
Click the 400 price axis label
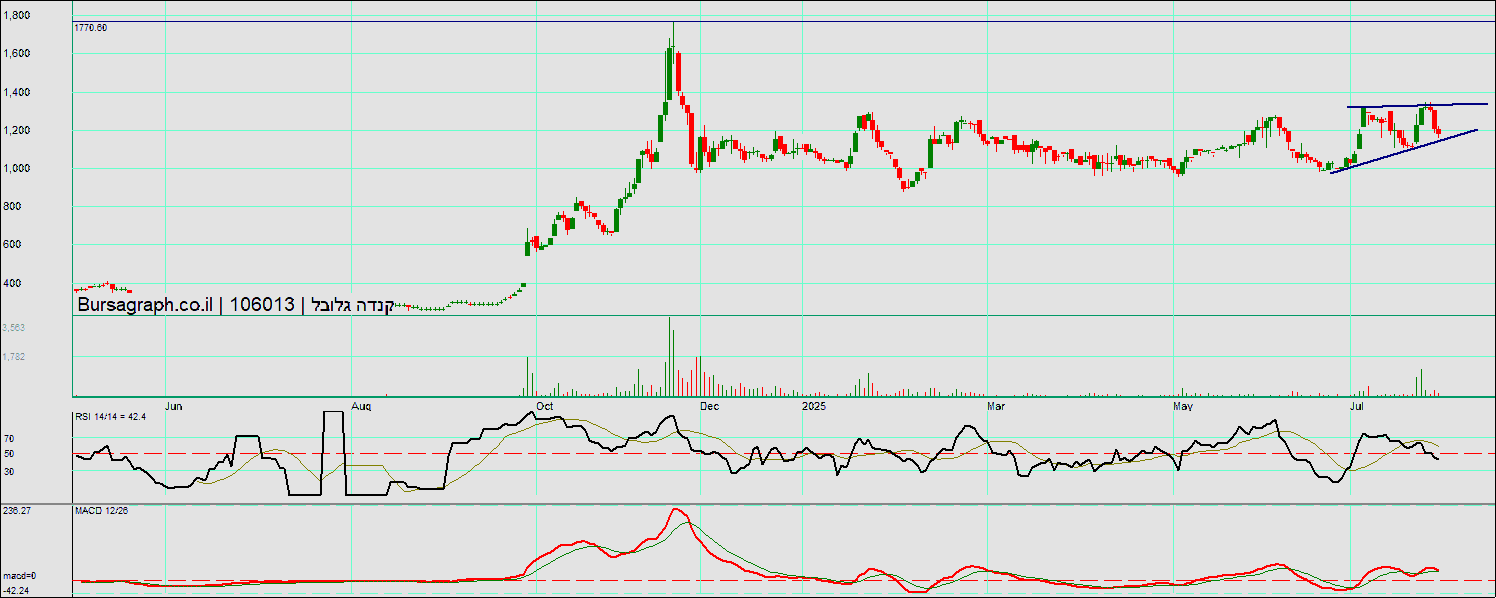click(12, 283)
